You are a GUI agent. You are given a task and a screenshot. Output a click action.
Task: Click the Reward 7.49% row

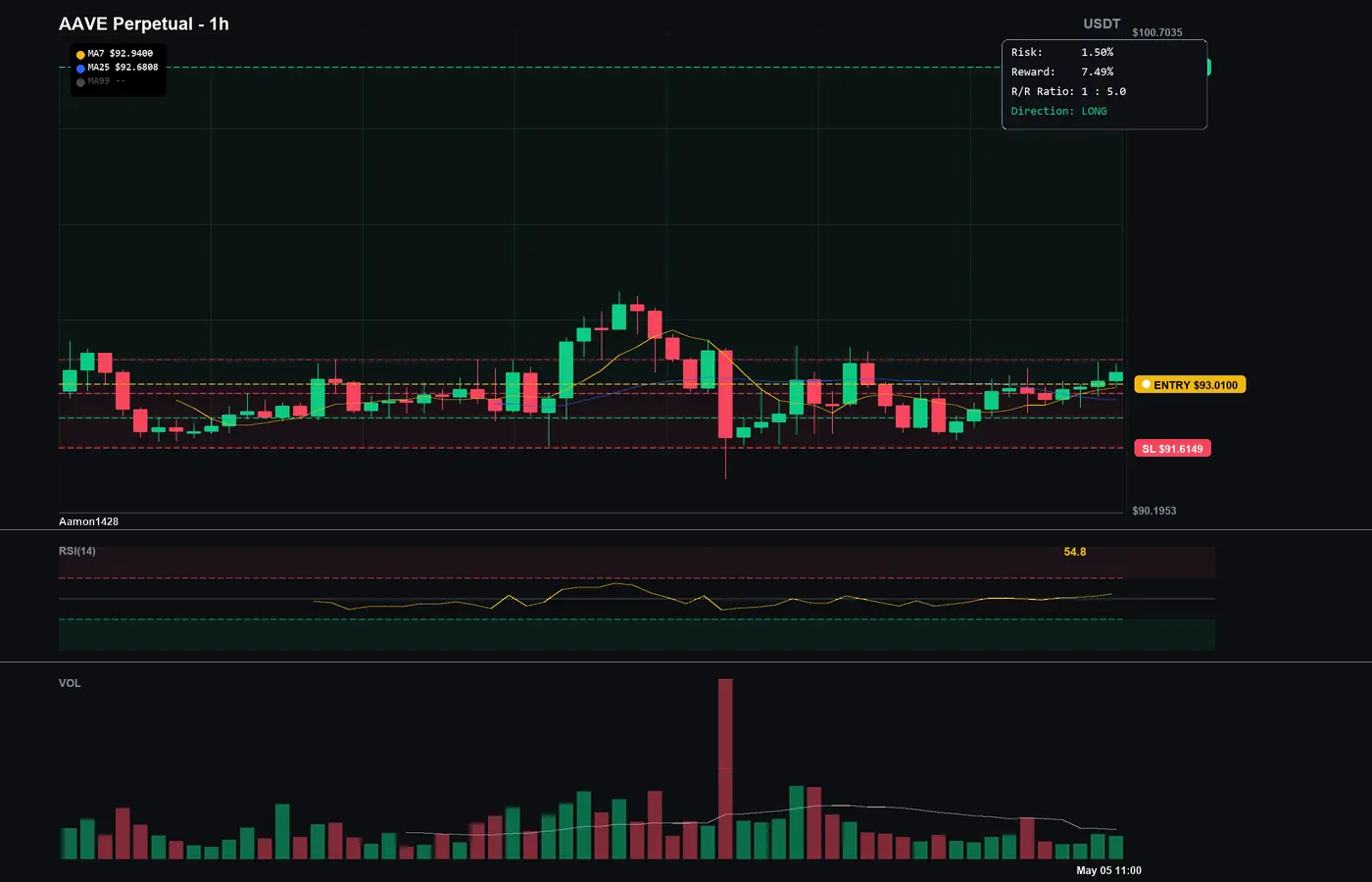(x=1062, y=72)
